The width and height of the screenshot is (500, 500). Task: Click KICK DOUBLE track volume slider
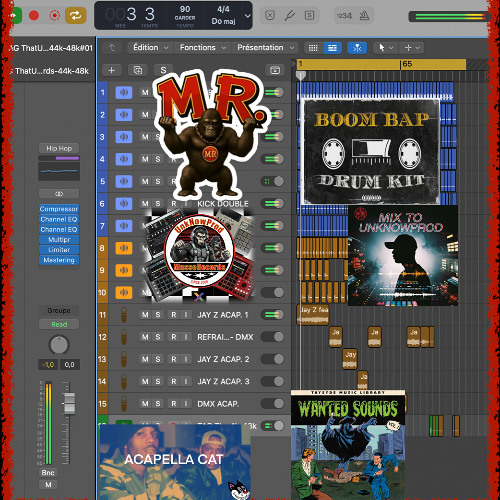(273, 203)
